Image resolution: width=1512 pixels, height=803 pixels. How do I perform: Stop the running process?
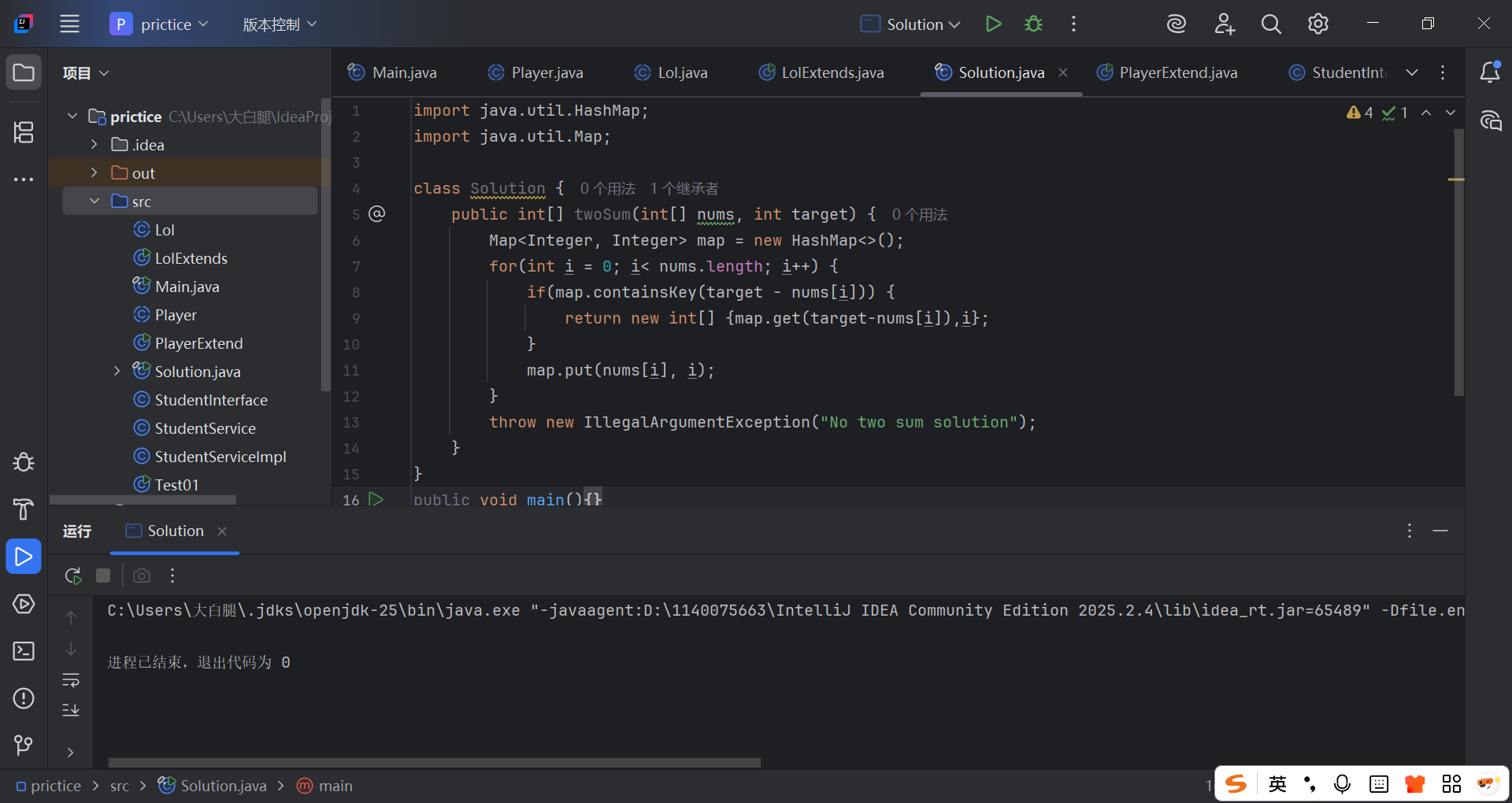pos(103,575)
